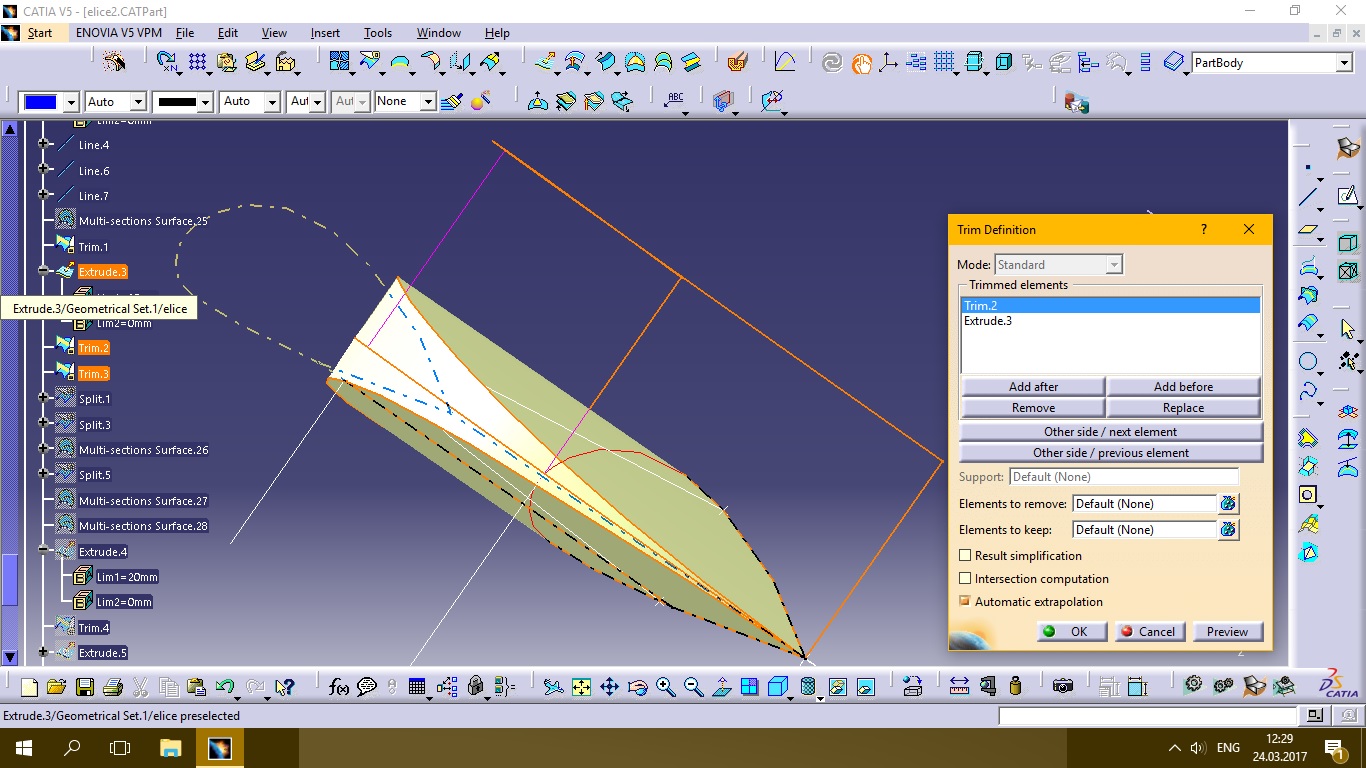The height and width of the screenshot is (768, 1366).
Task: Click the Fit All In icon
Action: point(581,687)
